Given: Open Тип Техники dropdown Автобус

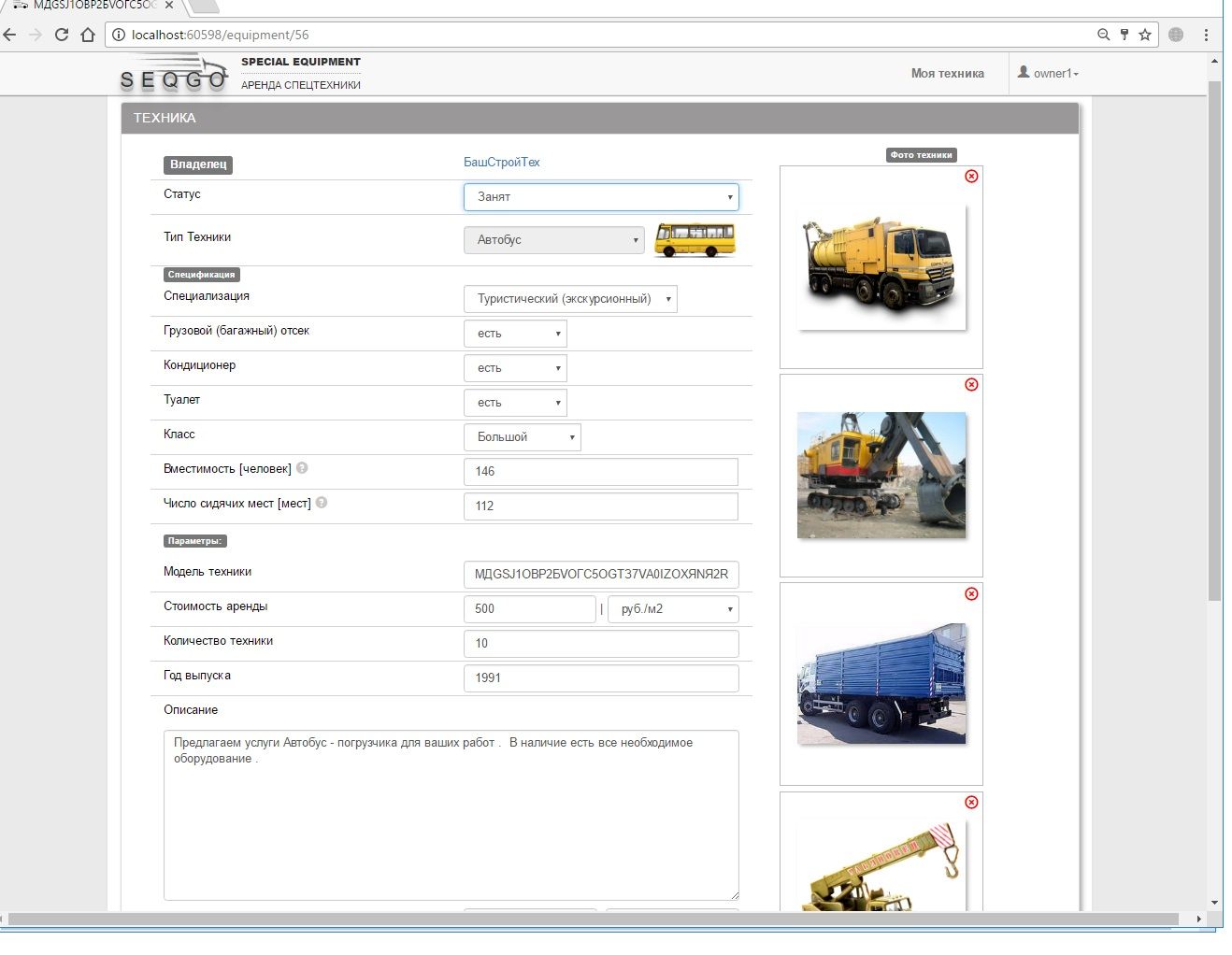Looking at the screenshot, I should tap(553, 240).
